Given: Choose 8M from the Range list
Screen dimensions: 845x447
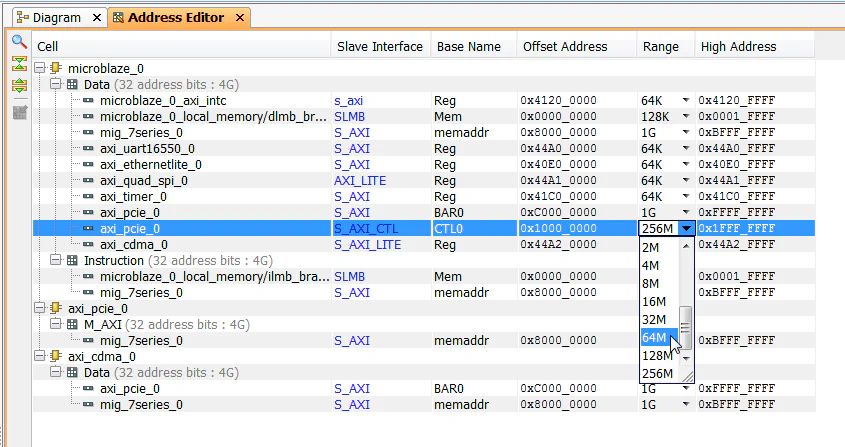Looking at the screenshot, I should tap(659, 284).
